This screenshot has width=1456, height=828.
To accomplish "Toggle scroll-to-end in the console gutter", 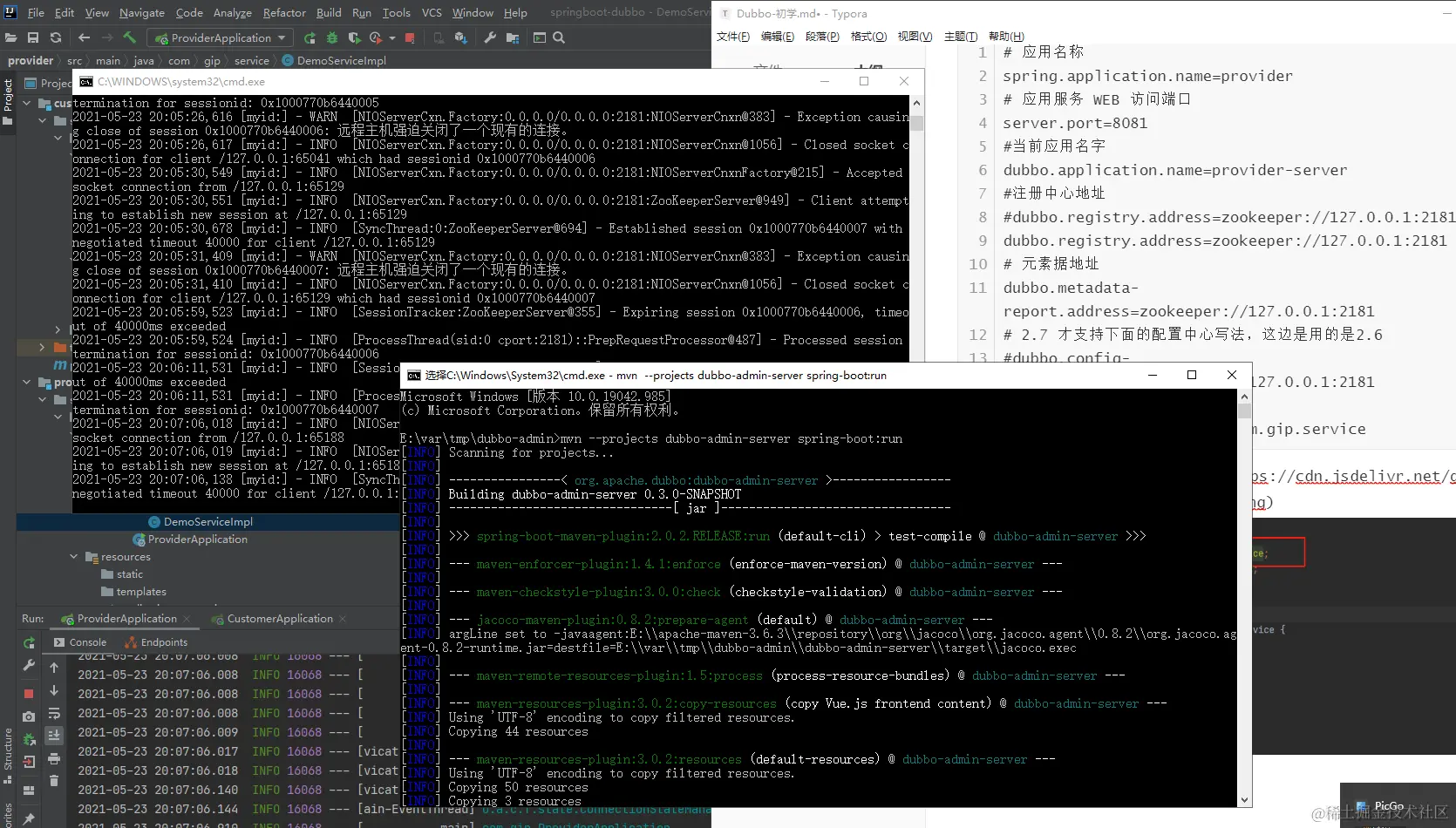I will coord(54,736).
